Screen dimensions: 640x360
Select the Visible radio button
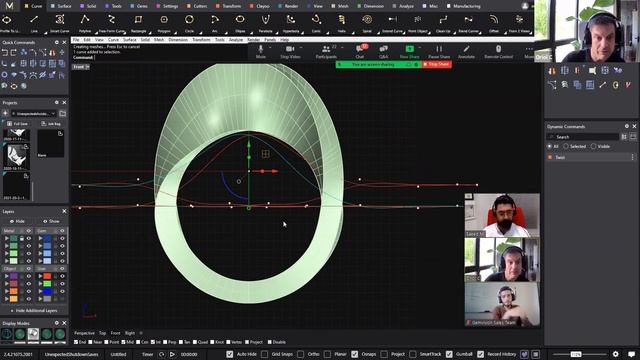[x=593, y=146]
